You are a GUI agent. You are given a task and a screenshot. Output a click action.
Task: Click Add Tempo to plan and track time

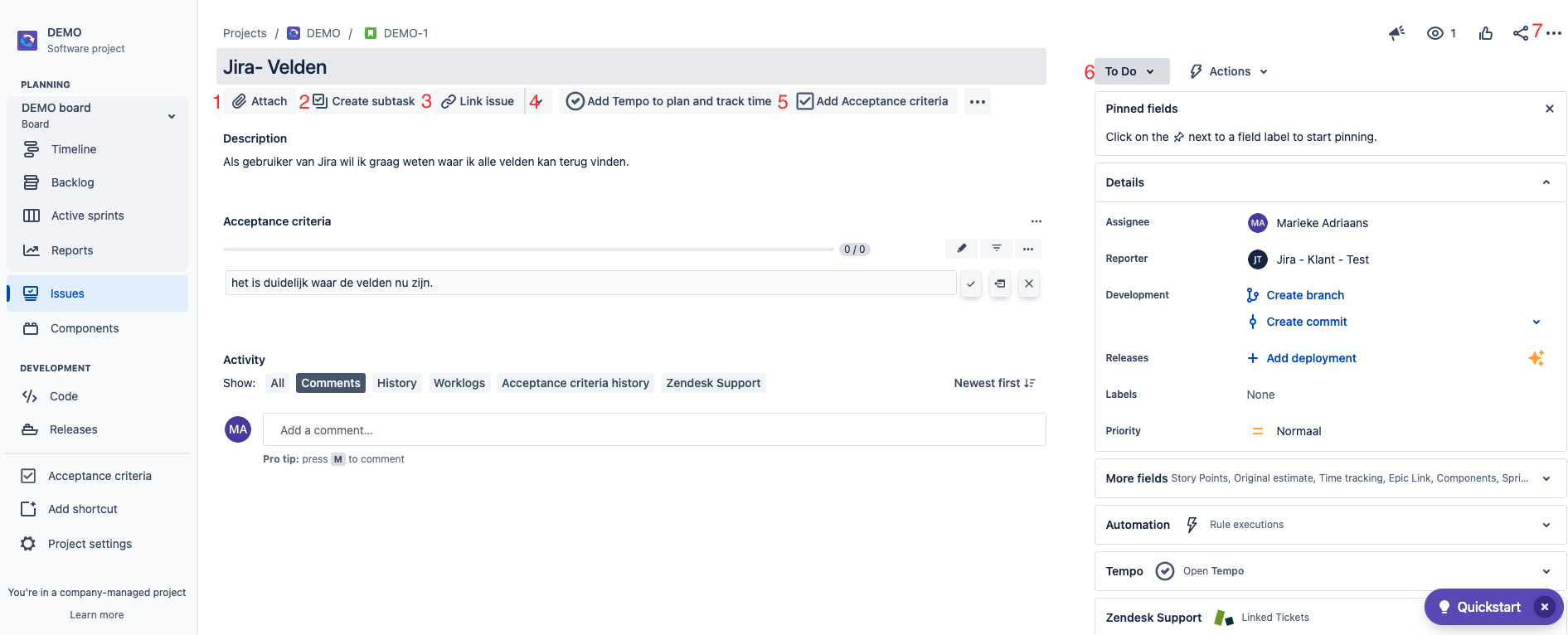pos(669,101)
